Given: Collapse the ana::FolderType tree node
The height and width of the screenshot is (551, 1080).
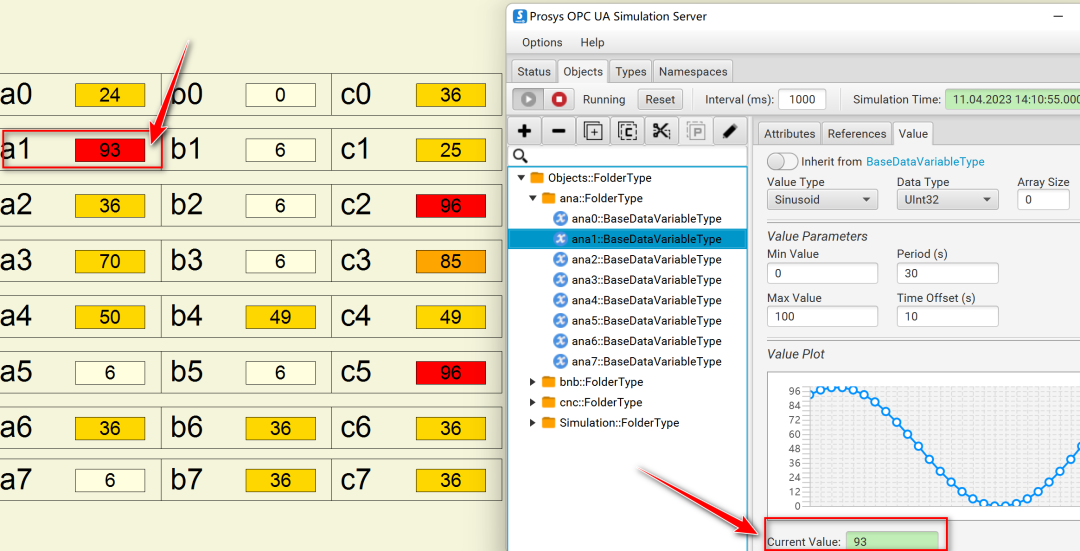Looking at the screenshot, I should 533,198.
